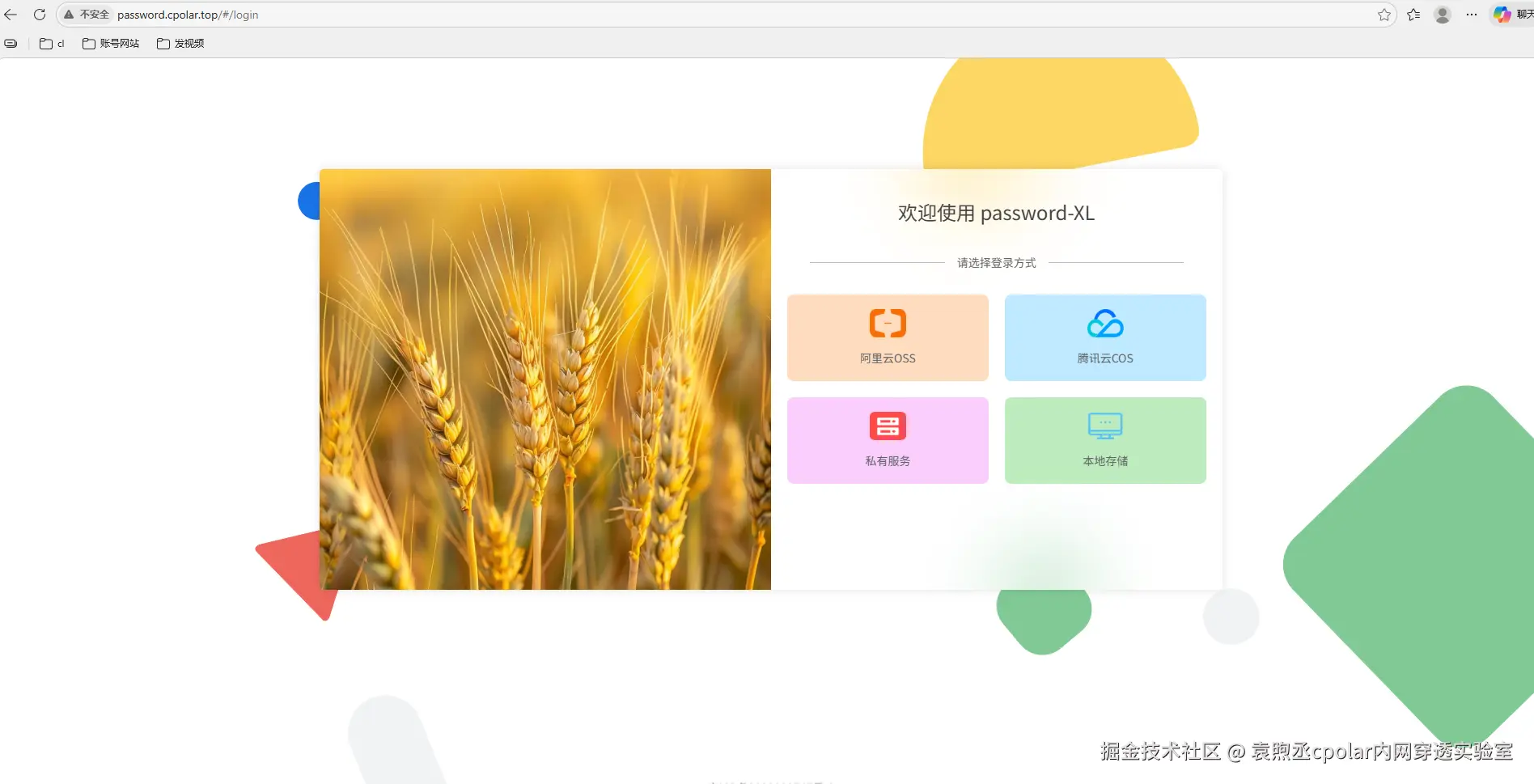
Task: Open the 发视频 bookmarks folder
Action: 180,44
